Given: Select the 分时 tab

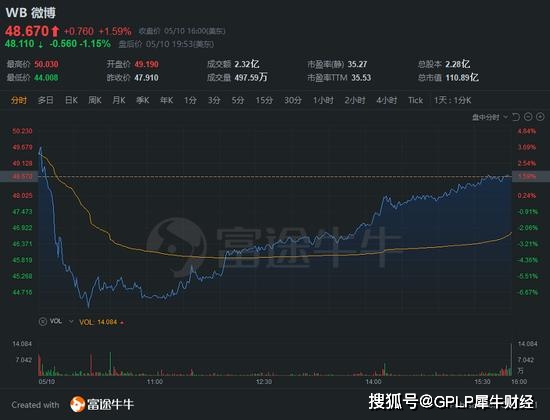Looking at the screenshot, I should 19,100.
